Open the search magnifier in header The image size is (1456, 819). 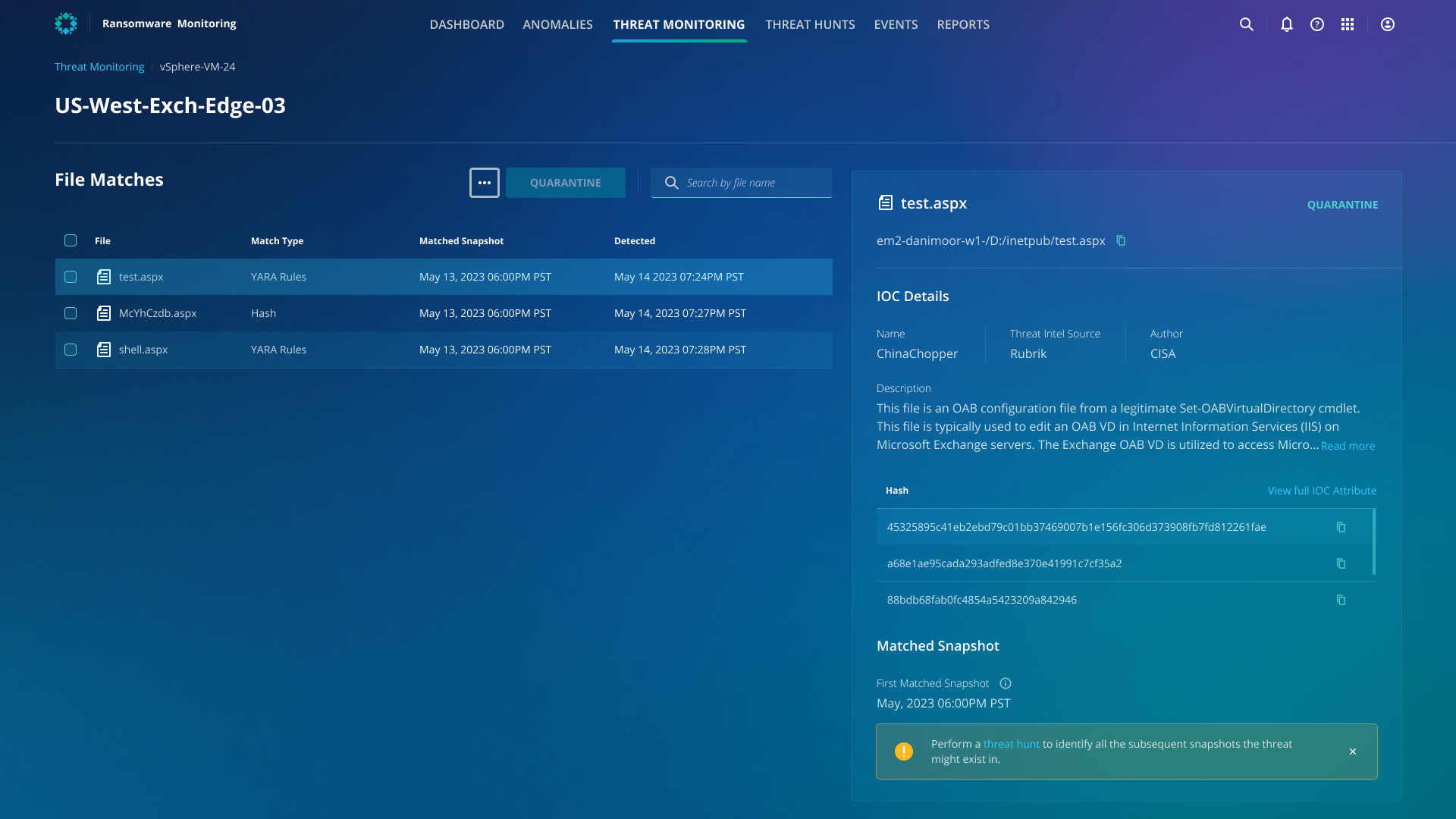coord(1246,24)
